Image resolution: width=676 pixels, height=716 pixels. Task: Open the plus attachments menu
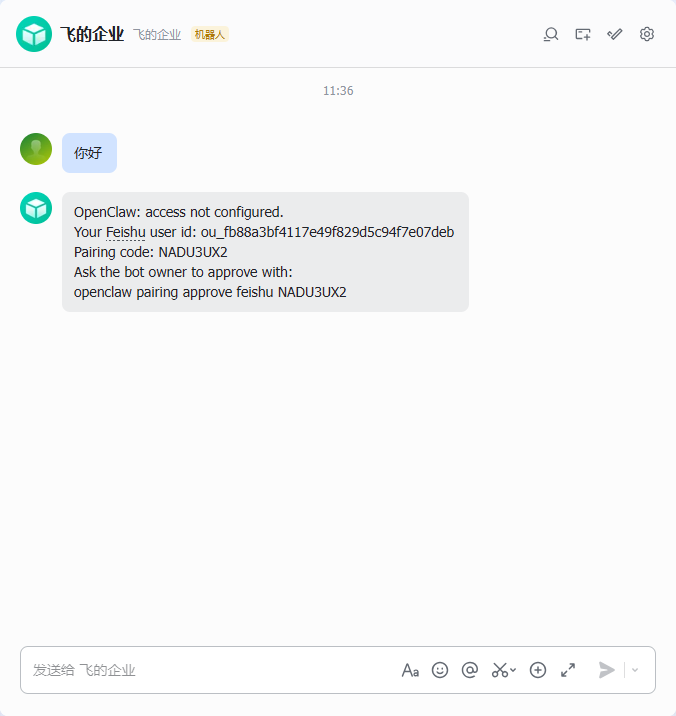tap(538, 670)
